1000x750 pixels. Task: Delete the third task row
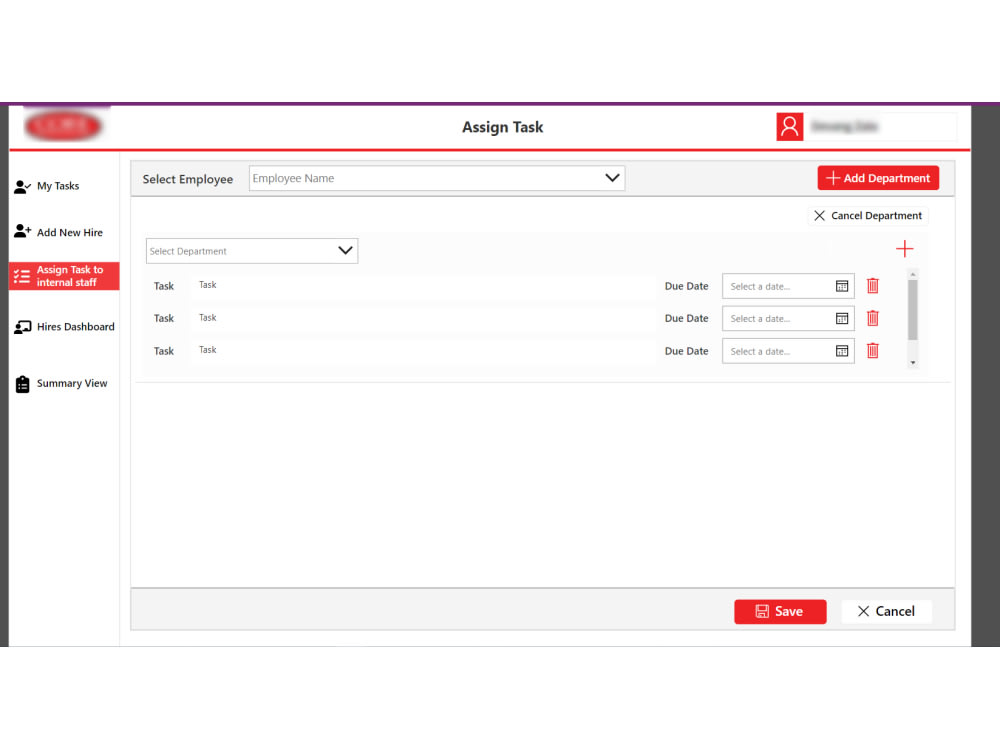[x=872, y=350]
